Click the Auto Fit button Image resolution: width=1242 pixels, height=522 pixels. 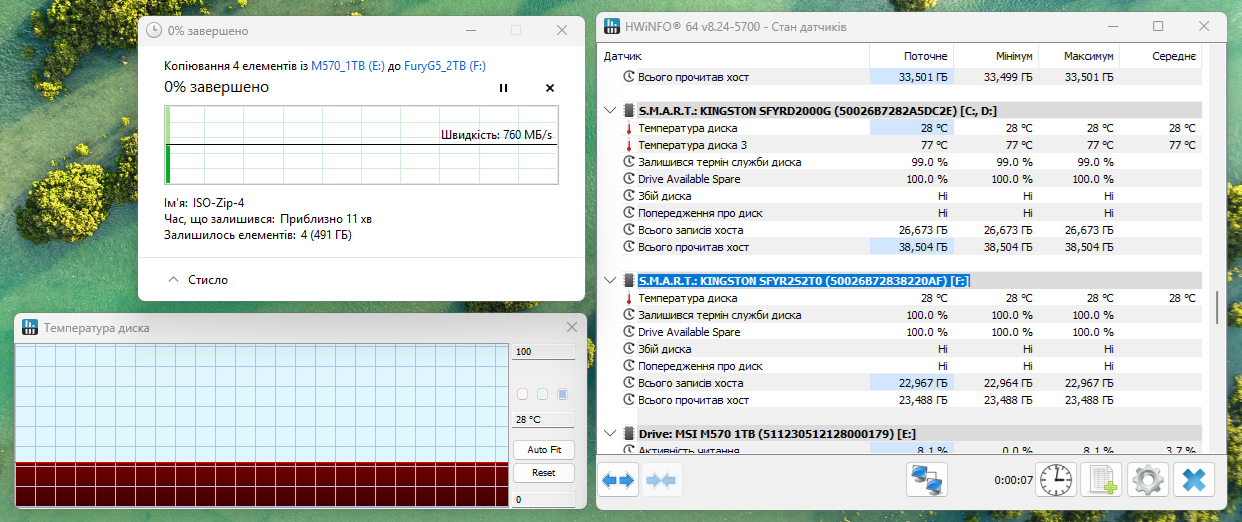coord(544,450)
